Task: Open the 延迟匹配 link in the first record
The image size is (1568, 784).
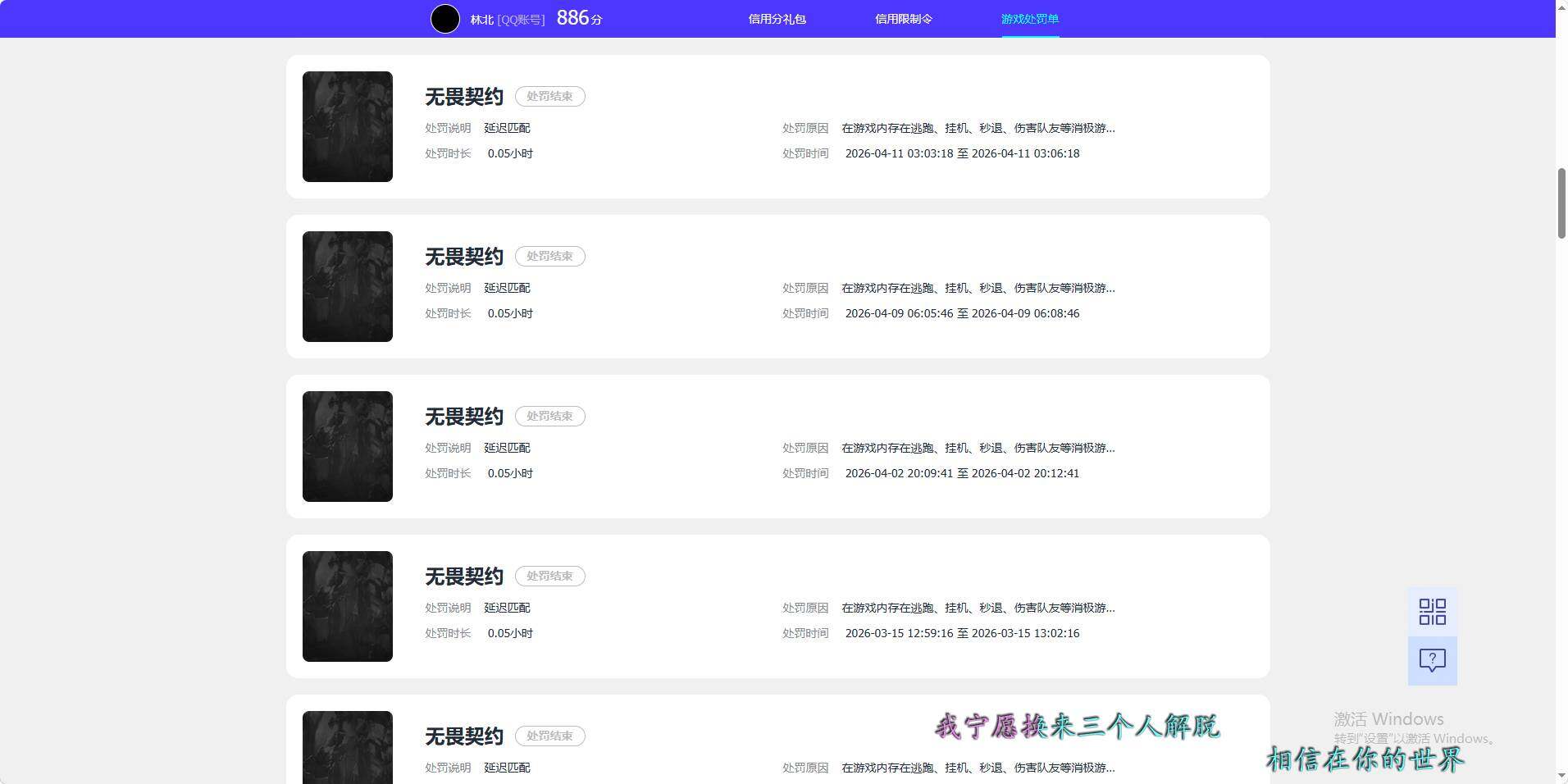Action: [x=505, y=127]
